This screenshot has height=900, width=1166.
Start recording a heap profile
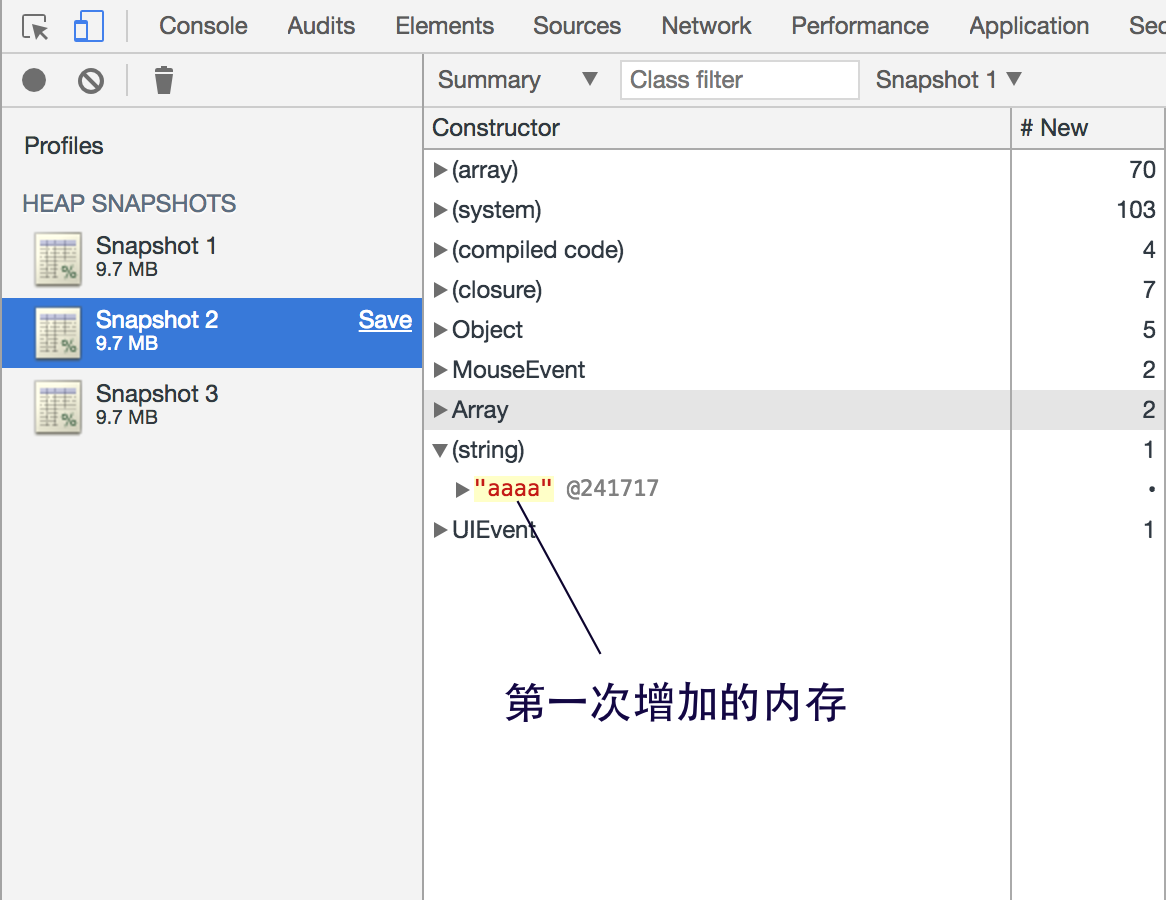(x=34, y=80)
